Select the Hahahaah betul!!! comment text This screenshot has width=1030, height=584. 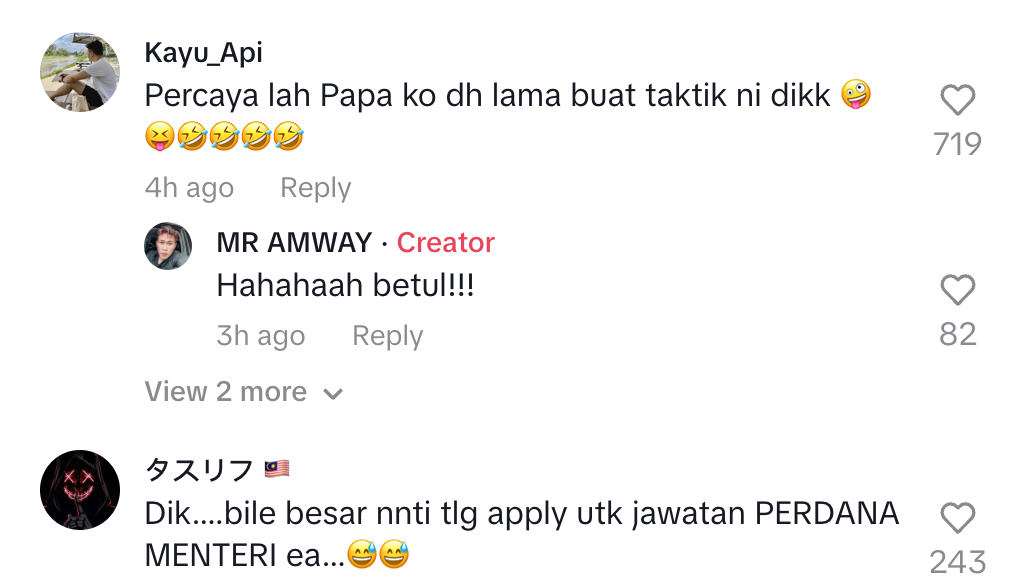click(x=345, y=287)
